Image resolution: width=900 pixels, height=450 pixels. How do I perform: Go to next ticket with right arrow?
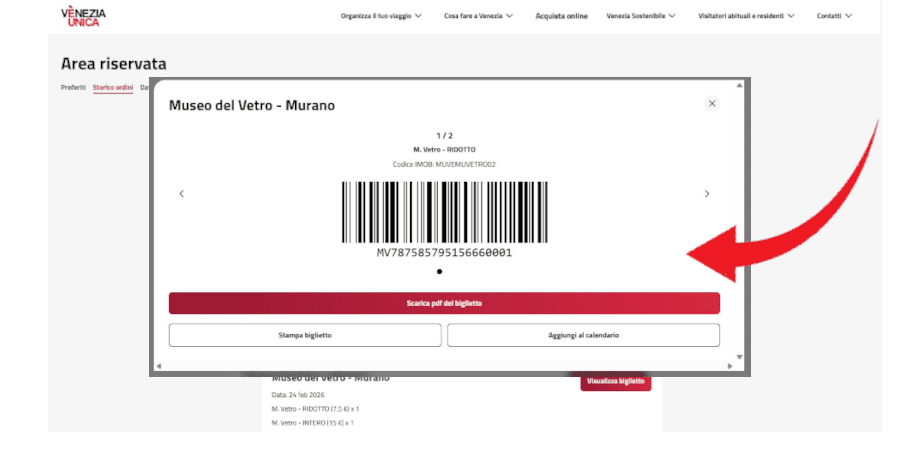tap(707, 194)
